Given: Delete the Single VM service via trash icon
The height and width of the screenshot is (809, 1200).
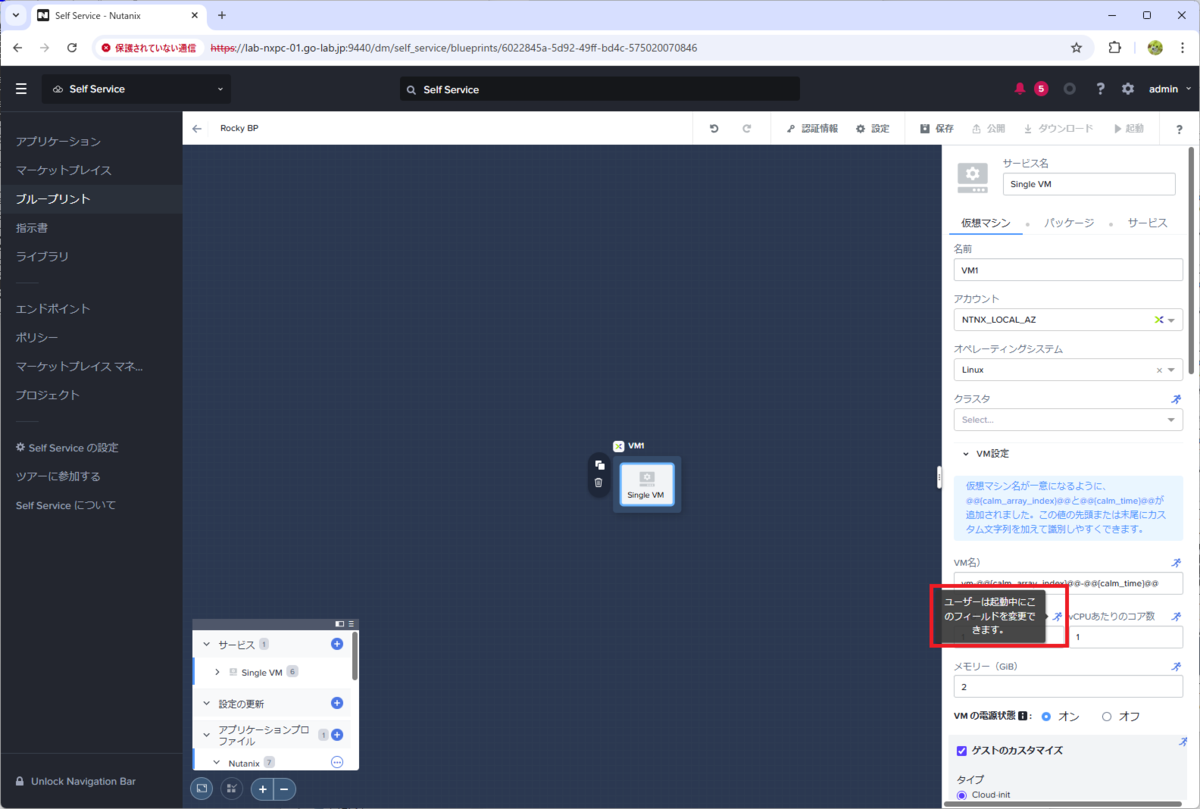Looking at the screenshot, I should 599,482.
